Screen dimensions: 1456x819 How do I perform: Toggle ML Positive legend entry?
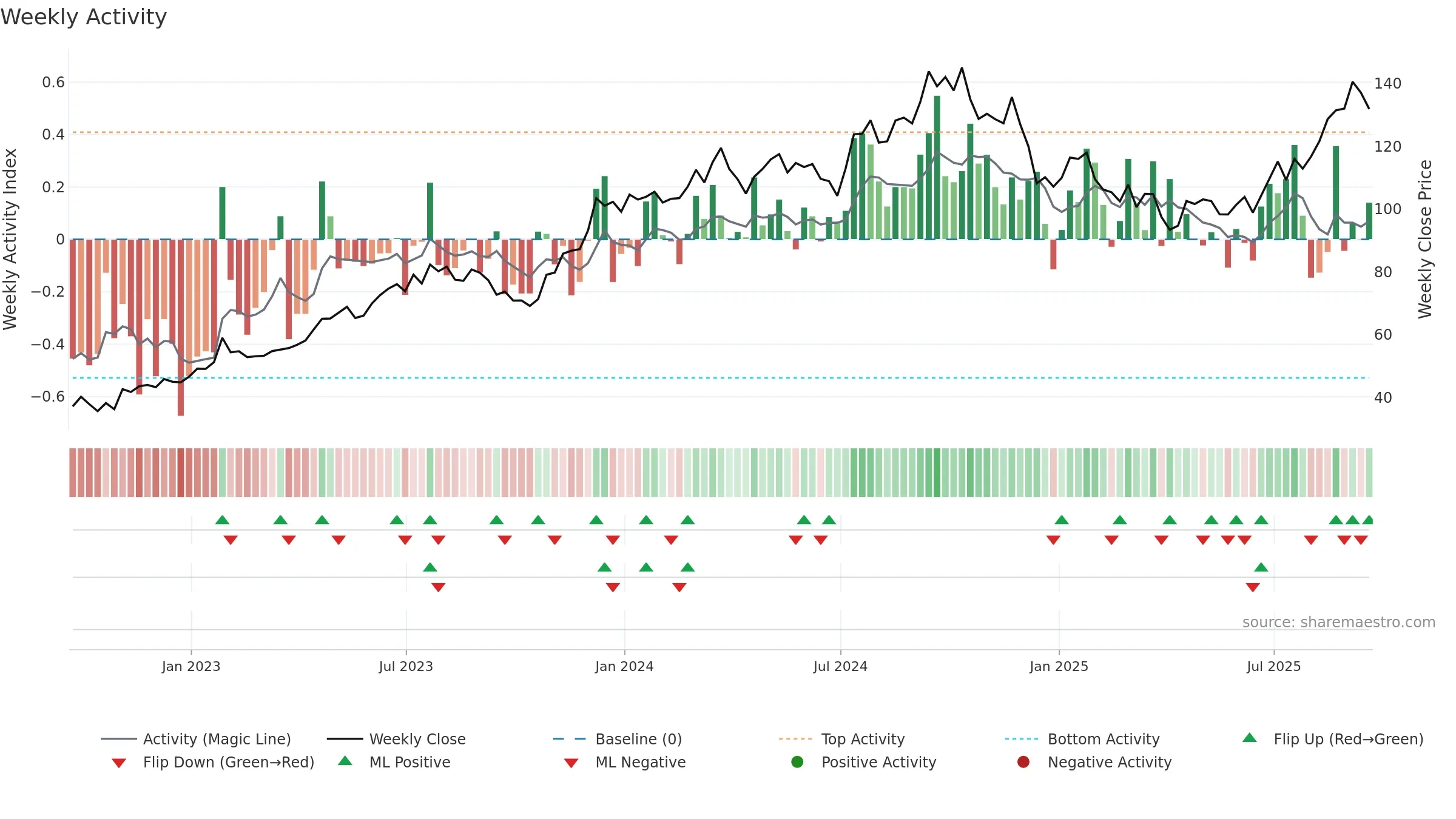point(394,762)
